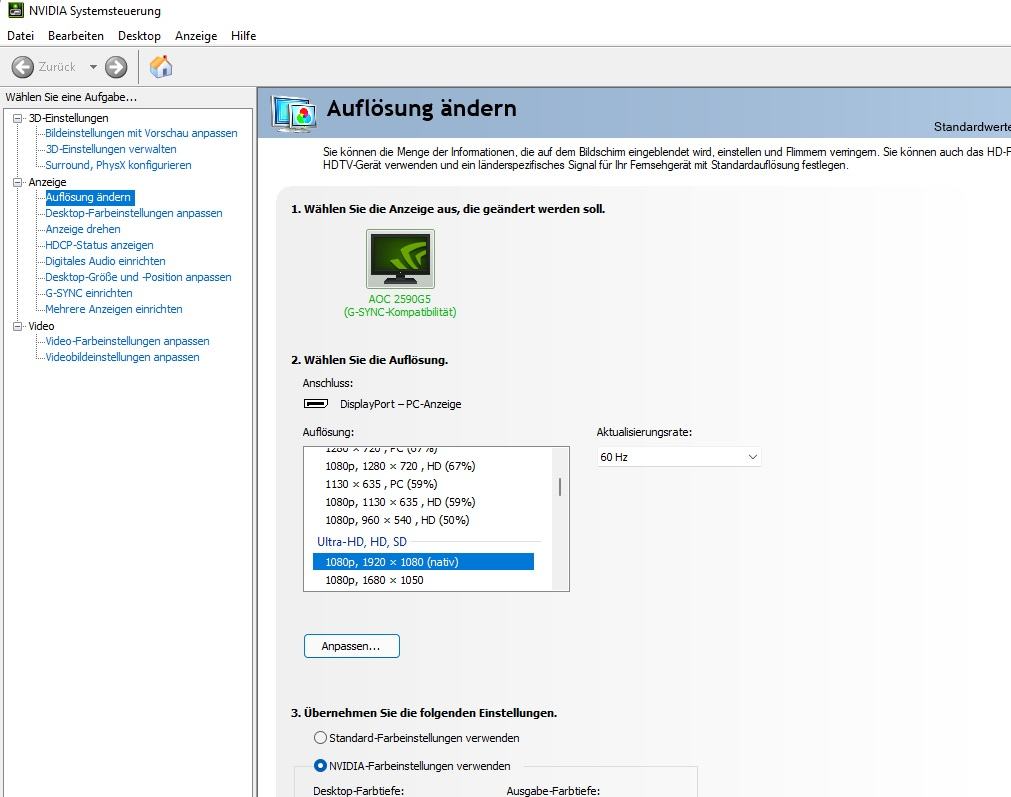The image size is (1011, 797).
Task: Open the Datei menu
Action: pyautogui.click(x=21, y=36)
